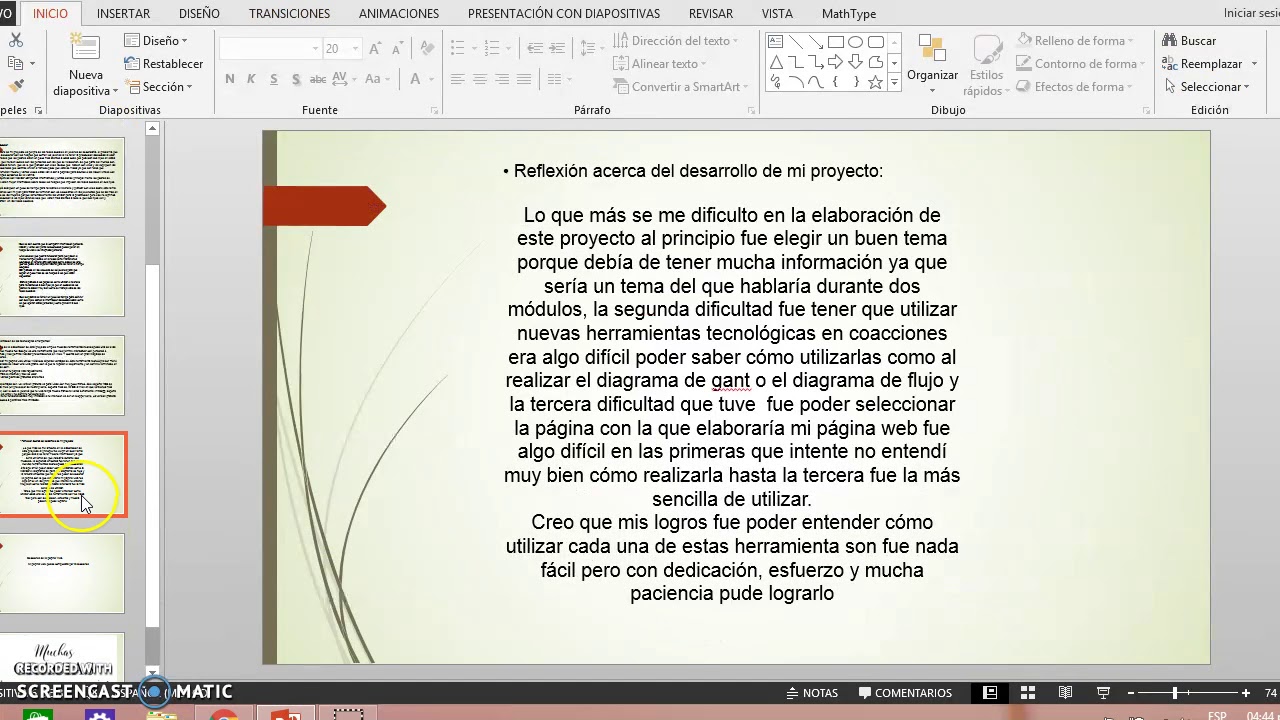Open the line spacing menu
Viewport: 1280px width, 720px height.
[591, 48]
